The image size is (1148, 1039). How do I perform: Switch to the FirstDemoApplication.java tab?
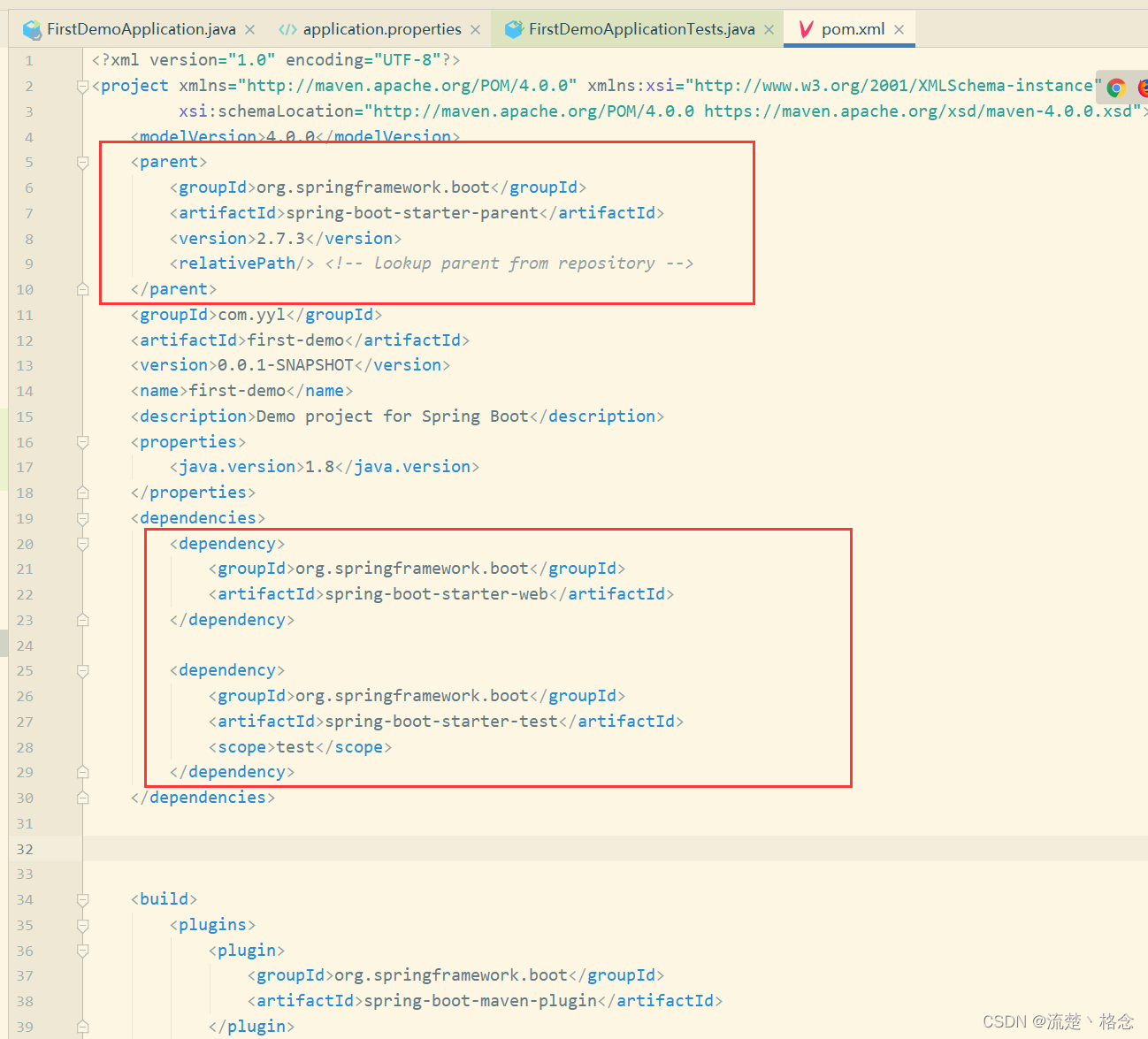click(142, 29)
